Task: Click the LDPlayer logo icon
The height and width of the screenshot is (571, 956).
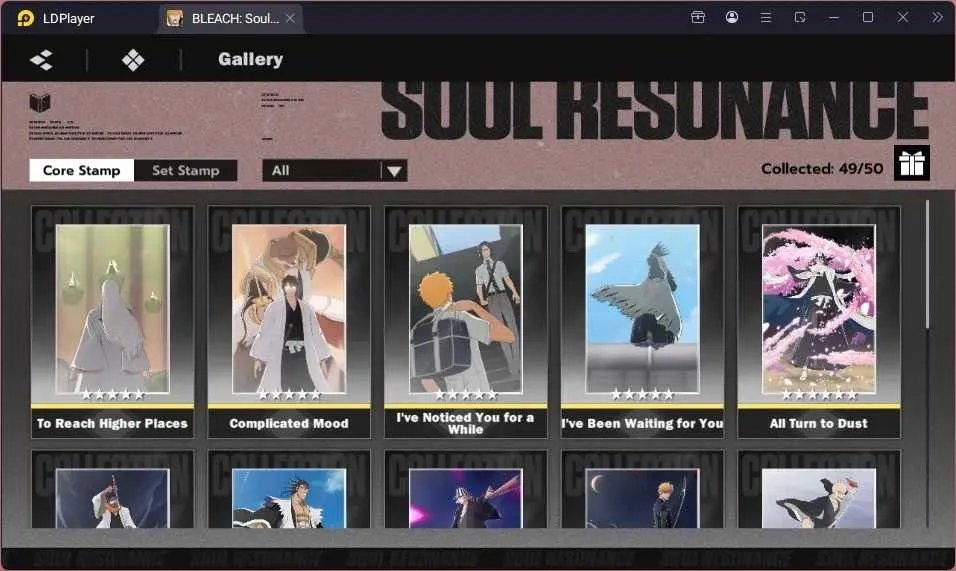Action: (26, 18)
